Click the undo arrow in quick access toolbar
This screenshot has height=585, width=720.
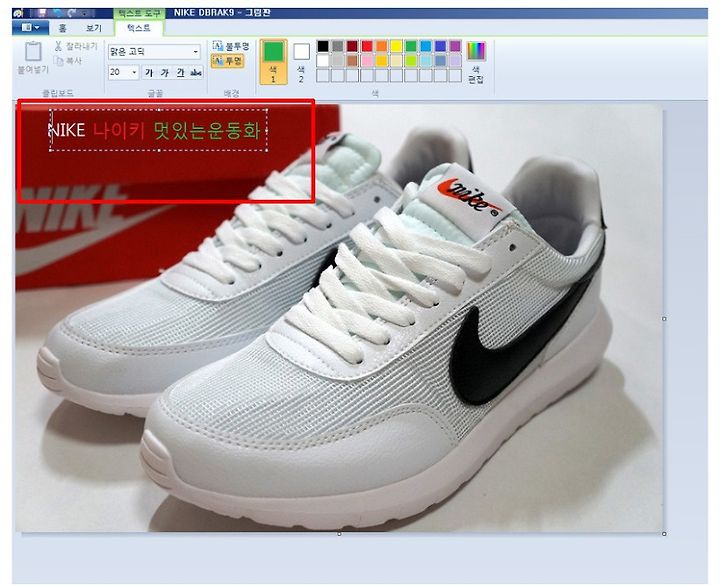point(57,13)
